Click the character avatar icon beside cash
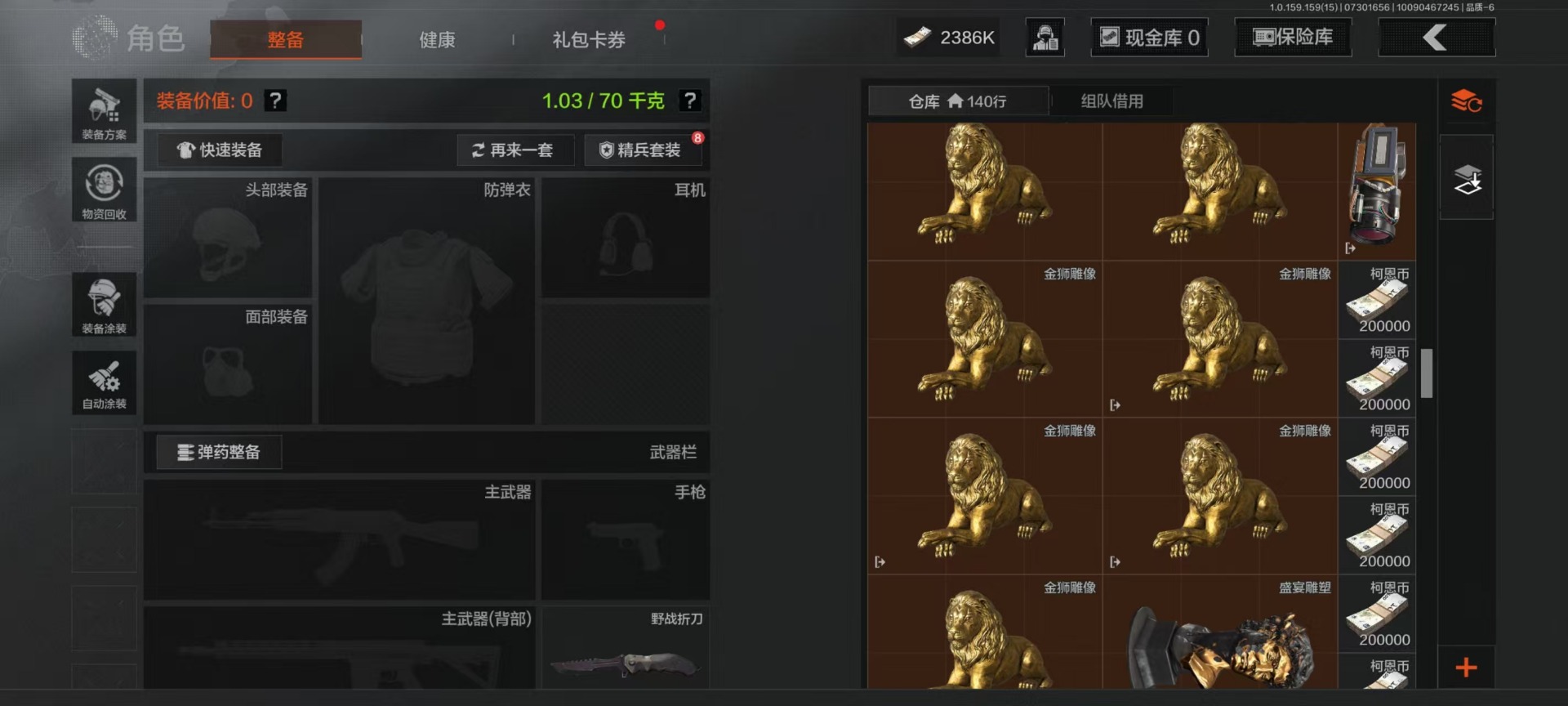 tap(1045, 38)
